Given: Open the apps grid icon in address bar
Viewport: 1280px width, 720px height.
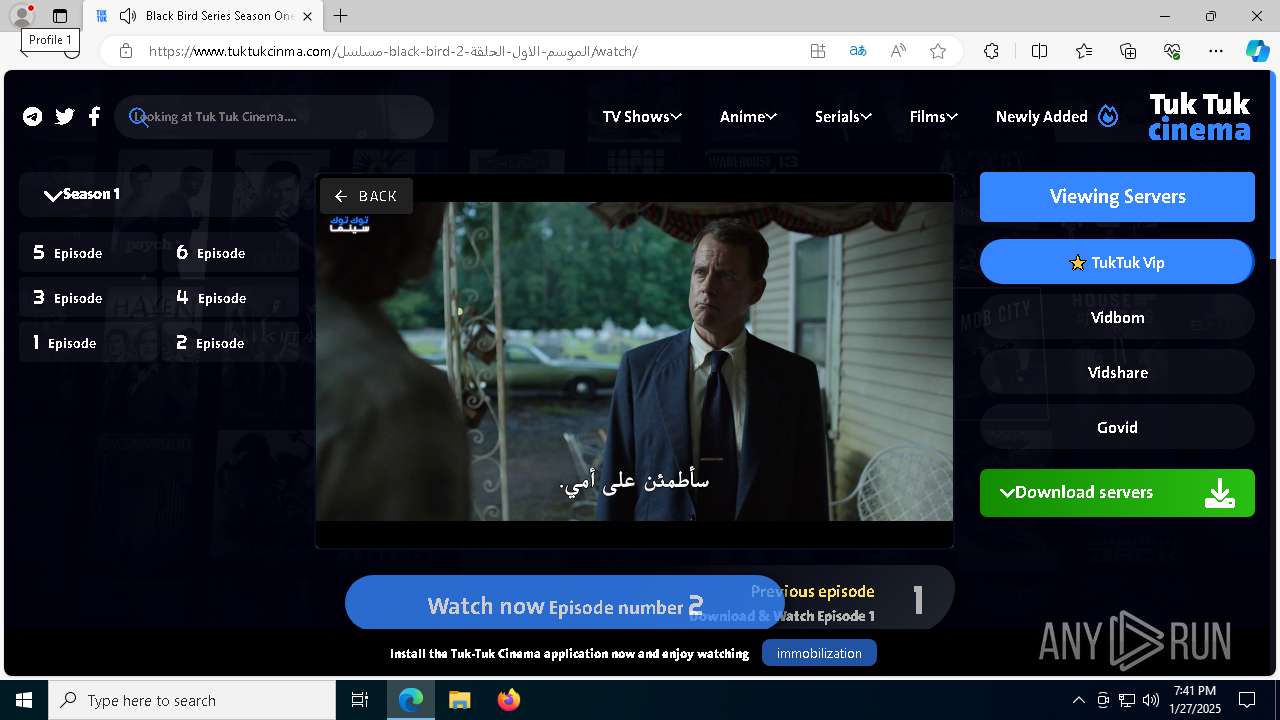Looking at the screenshot, I should click(818, 51).
